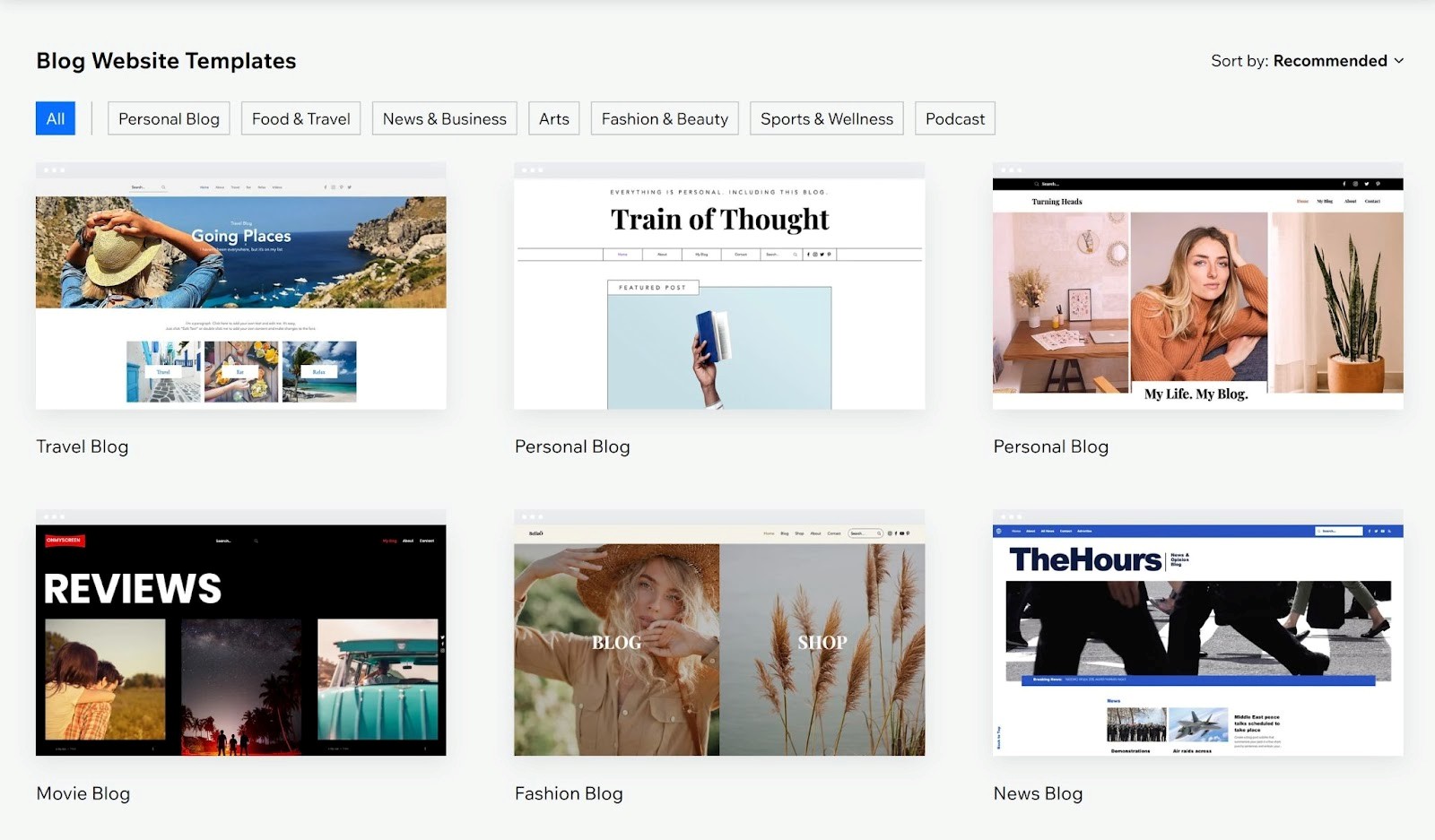Click the search icon in the Fashion Blog header
1435x840 pixels.
point(879,533)
